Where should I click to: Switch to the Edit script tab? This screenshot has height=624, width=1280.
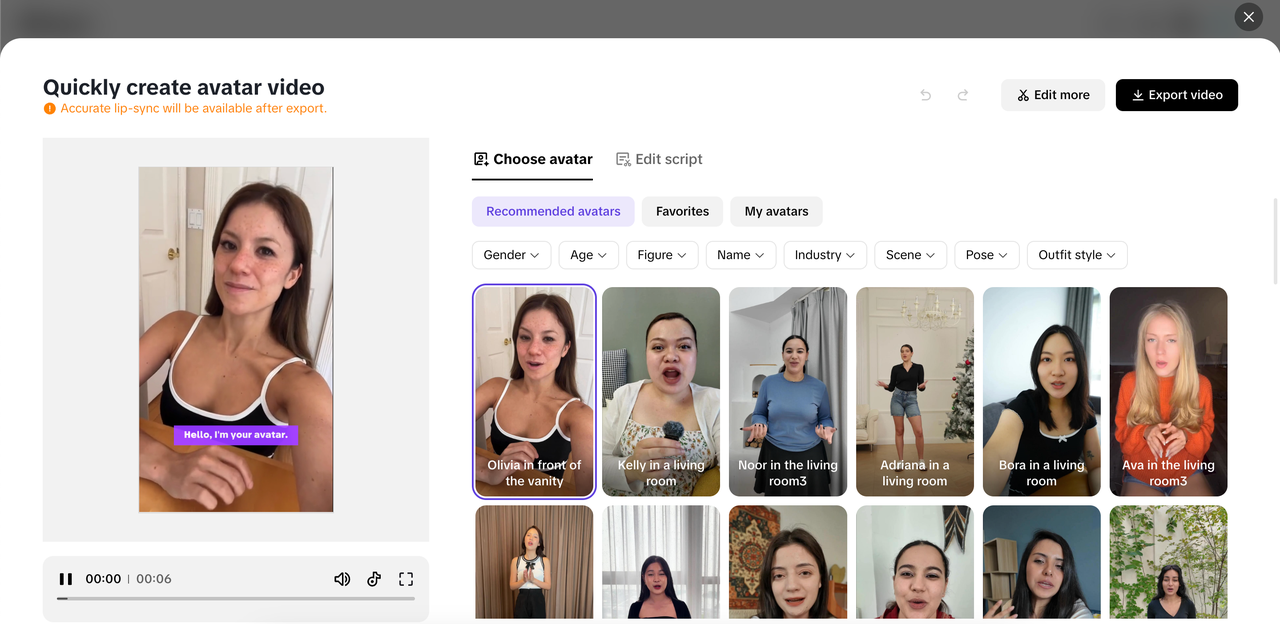click(x=659, y=158)
